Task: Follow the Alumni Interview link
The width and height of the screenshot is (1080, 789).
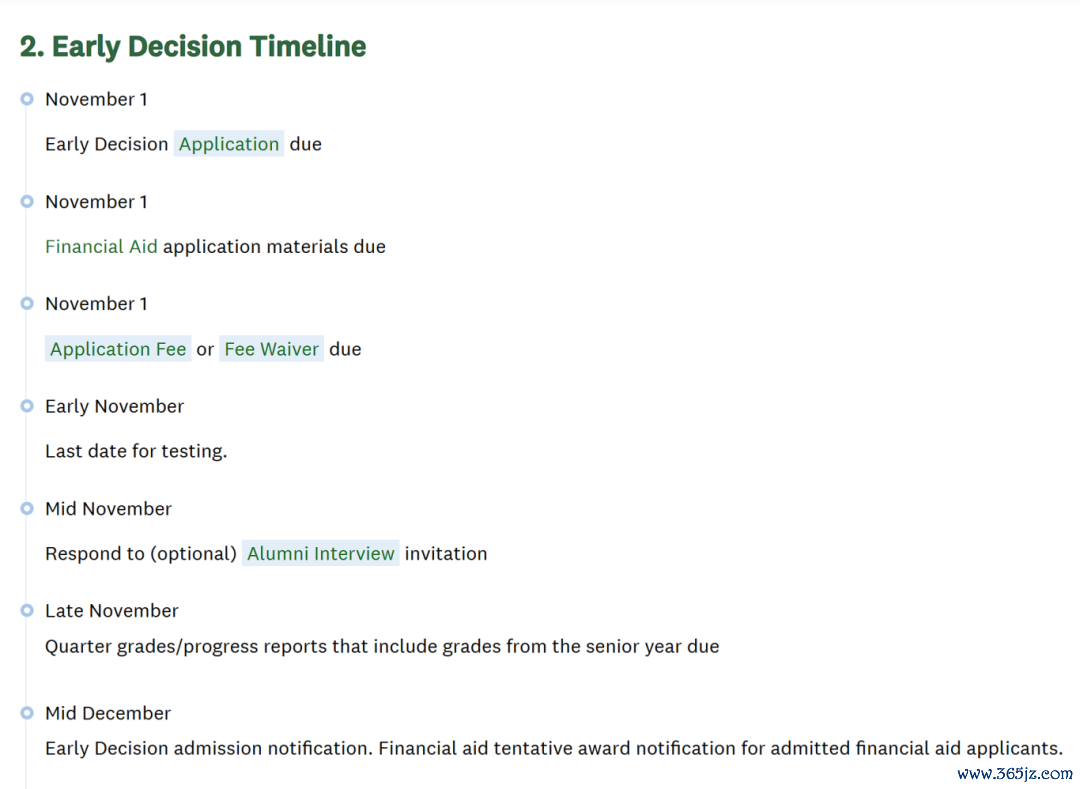Action: [320, 554]
